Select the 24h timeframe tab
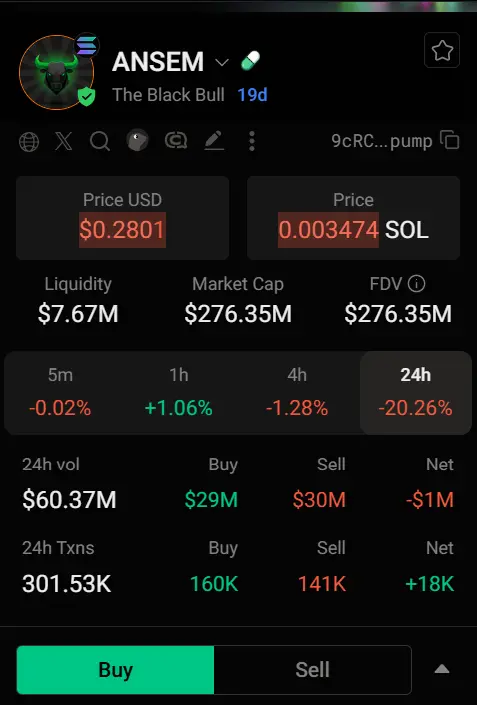This screenshot has width=477, height=705. [415, 393]
